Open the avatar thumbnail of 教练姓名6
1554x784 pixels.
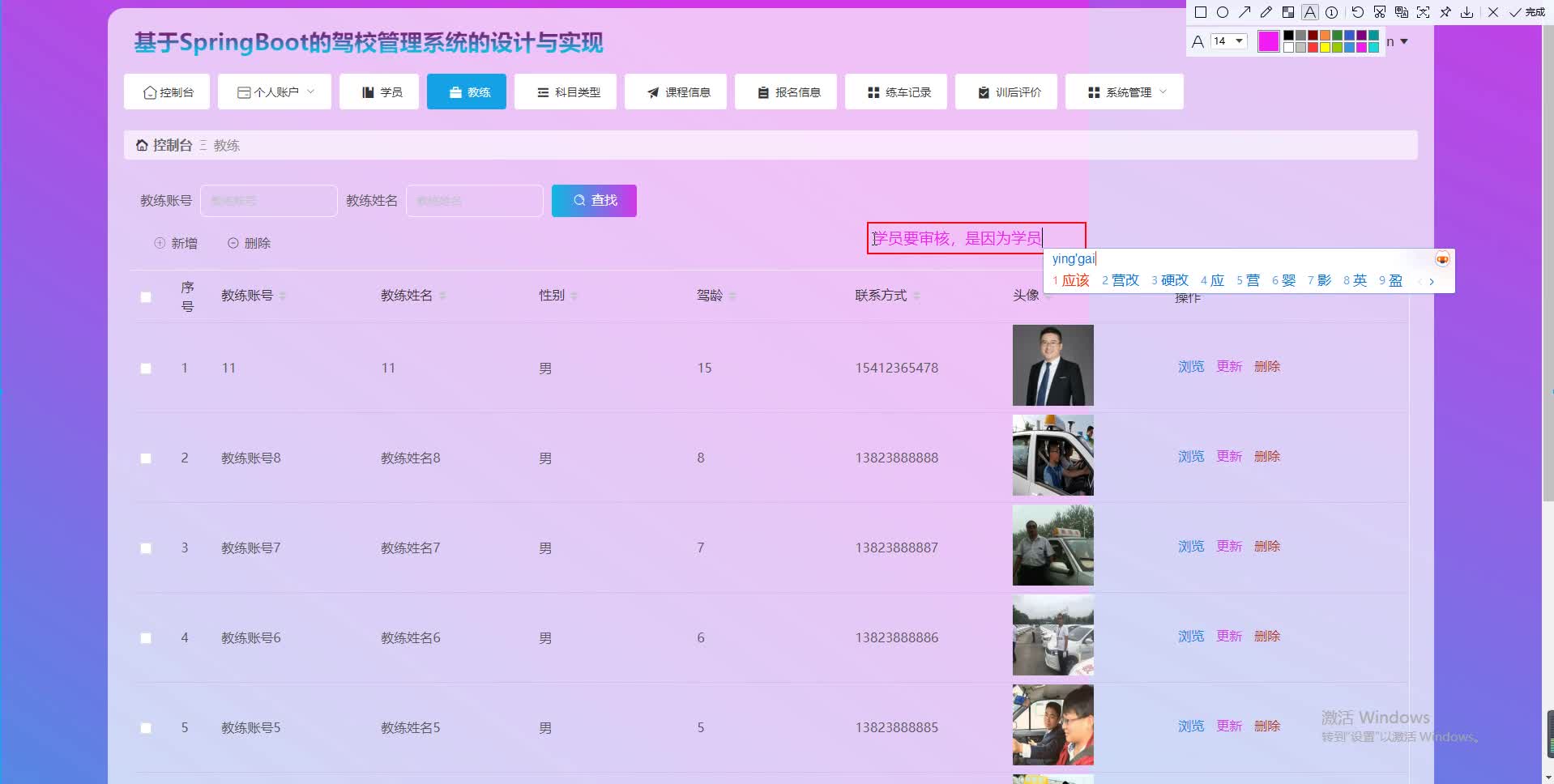pyautogui.click(x=1053, y=635)
